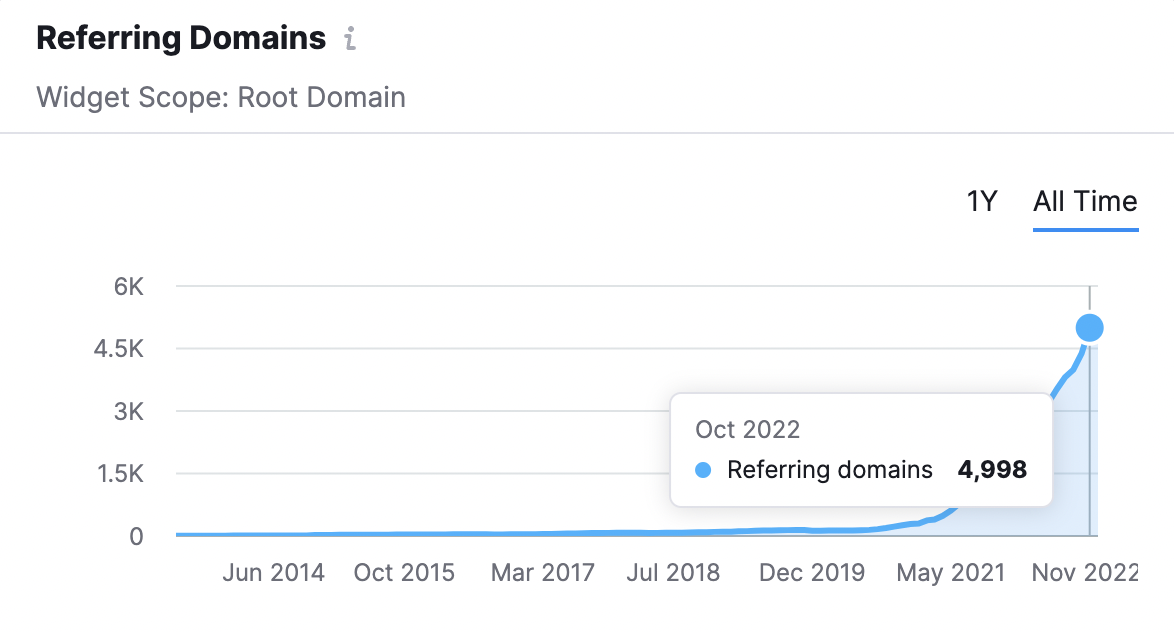Click the 1.5K y-axis label
The width and height of the screenshot is (1174, 632).
click(118, 474)
